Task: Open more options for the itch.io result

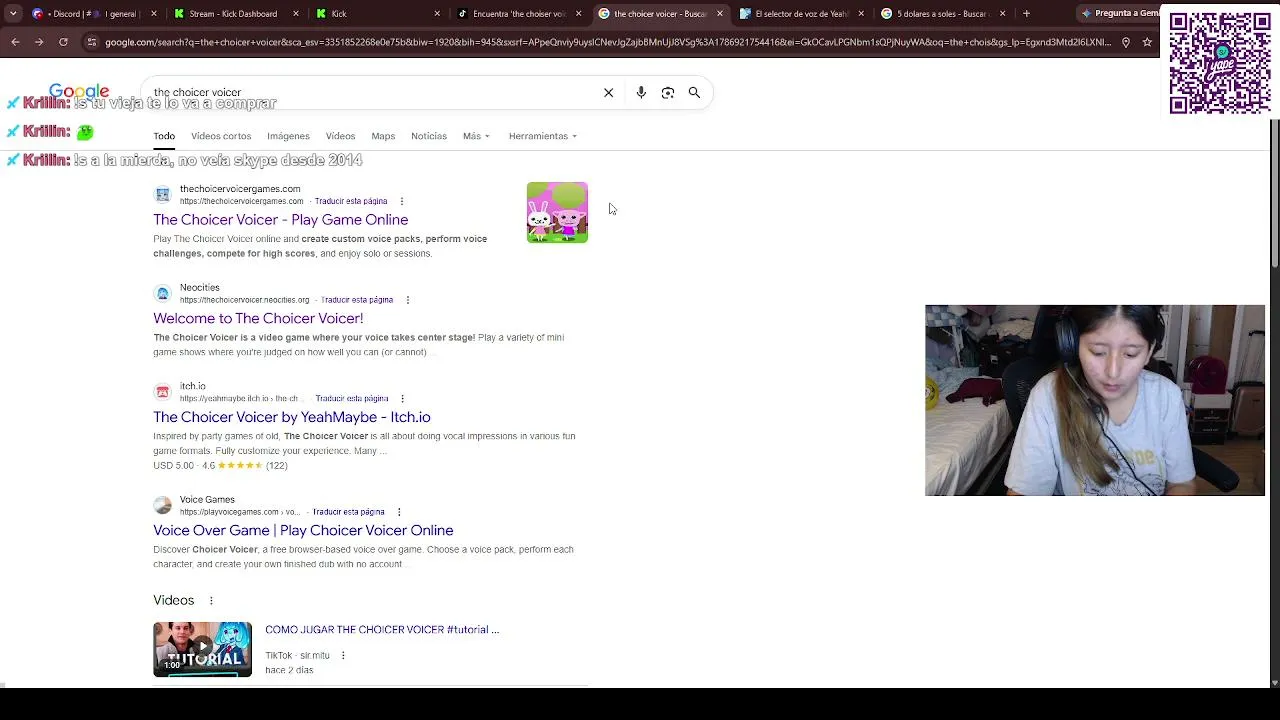Action: [402, 399]
